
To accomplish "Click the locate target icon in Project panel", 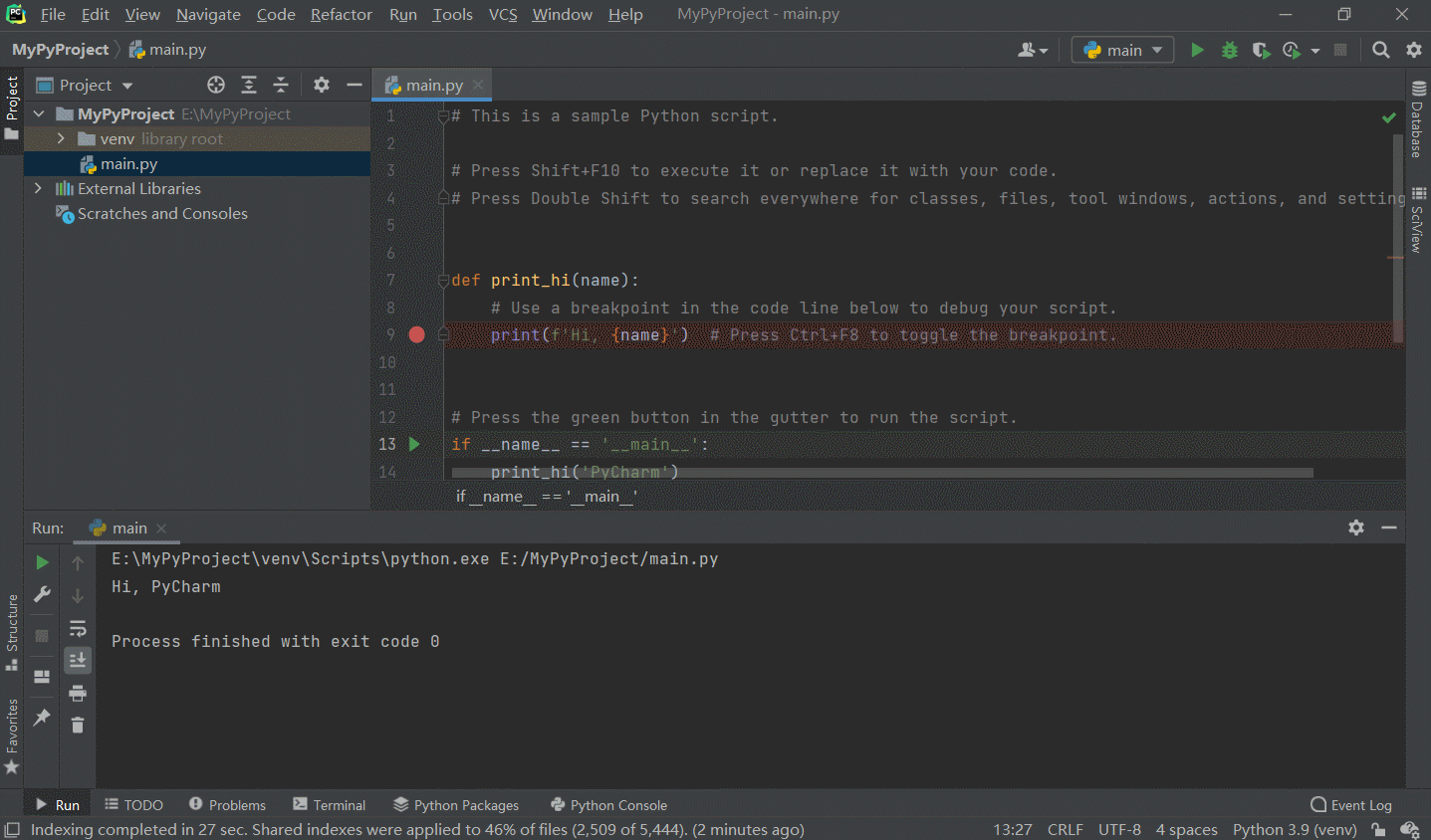I will click(216, 85).
